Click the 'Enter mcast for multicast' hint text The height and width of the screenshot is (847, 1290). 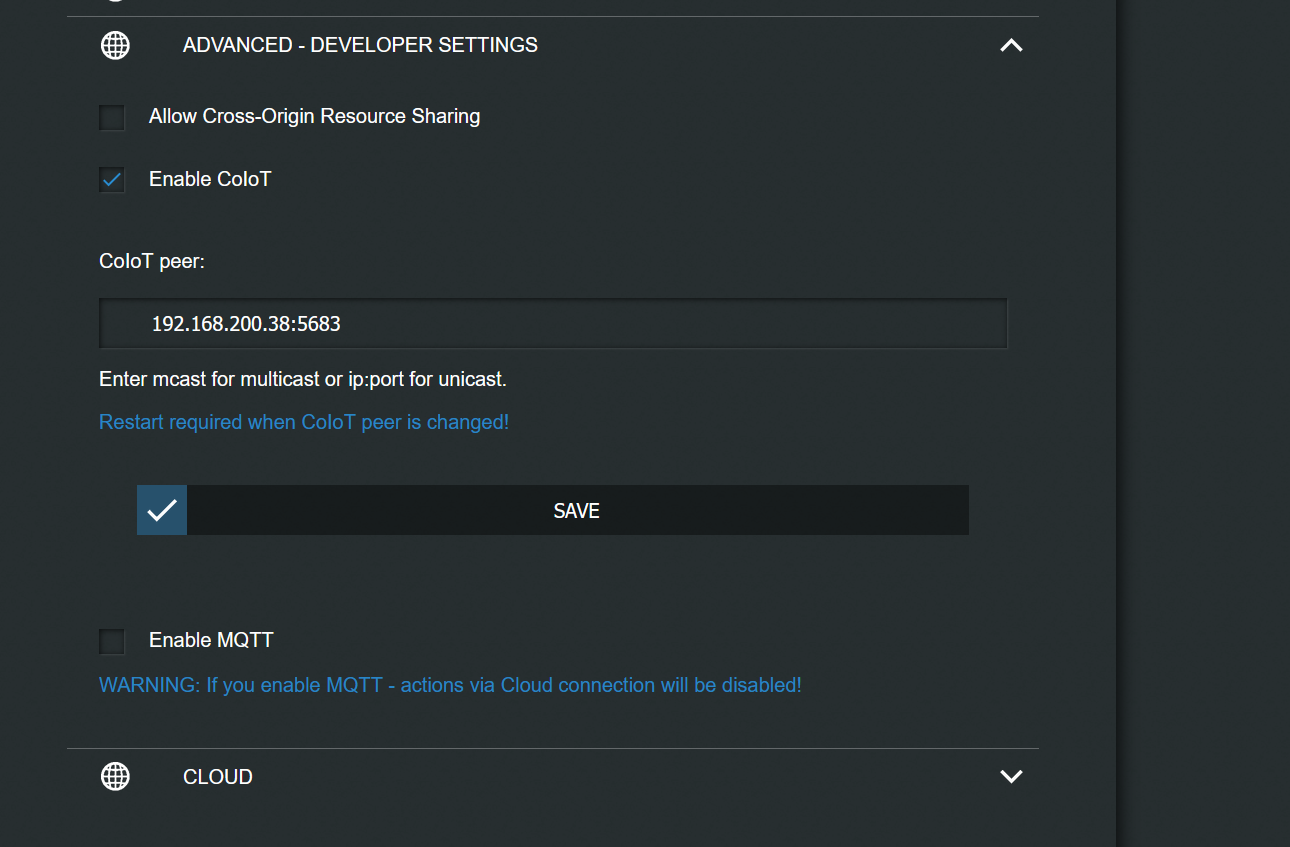click(303, 379)
